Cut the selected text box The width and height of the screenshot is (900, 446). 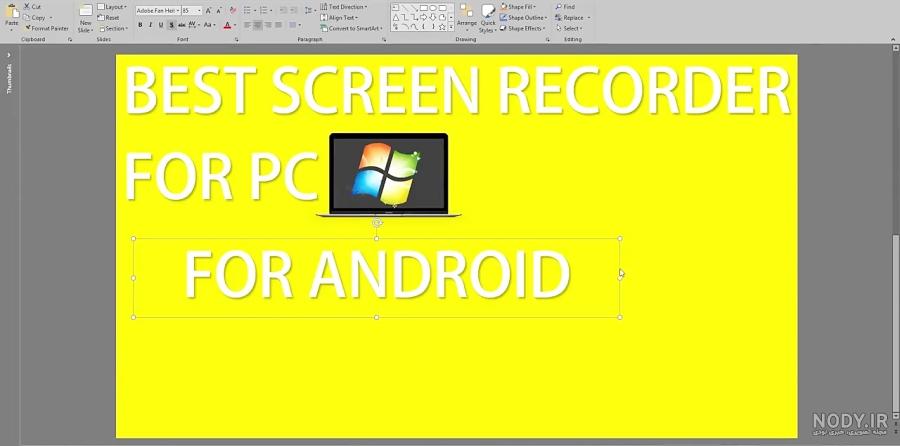click(x=32, y=7)
